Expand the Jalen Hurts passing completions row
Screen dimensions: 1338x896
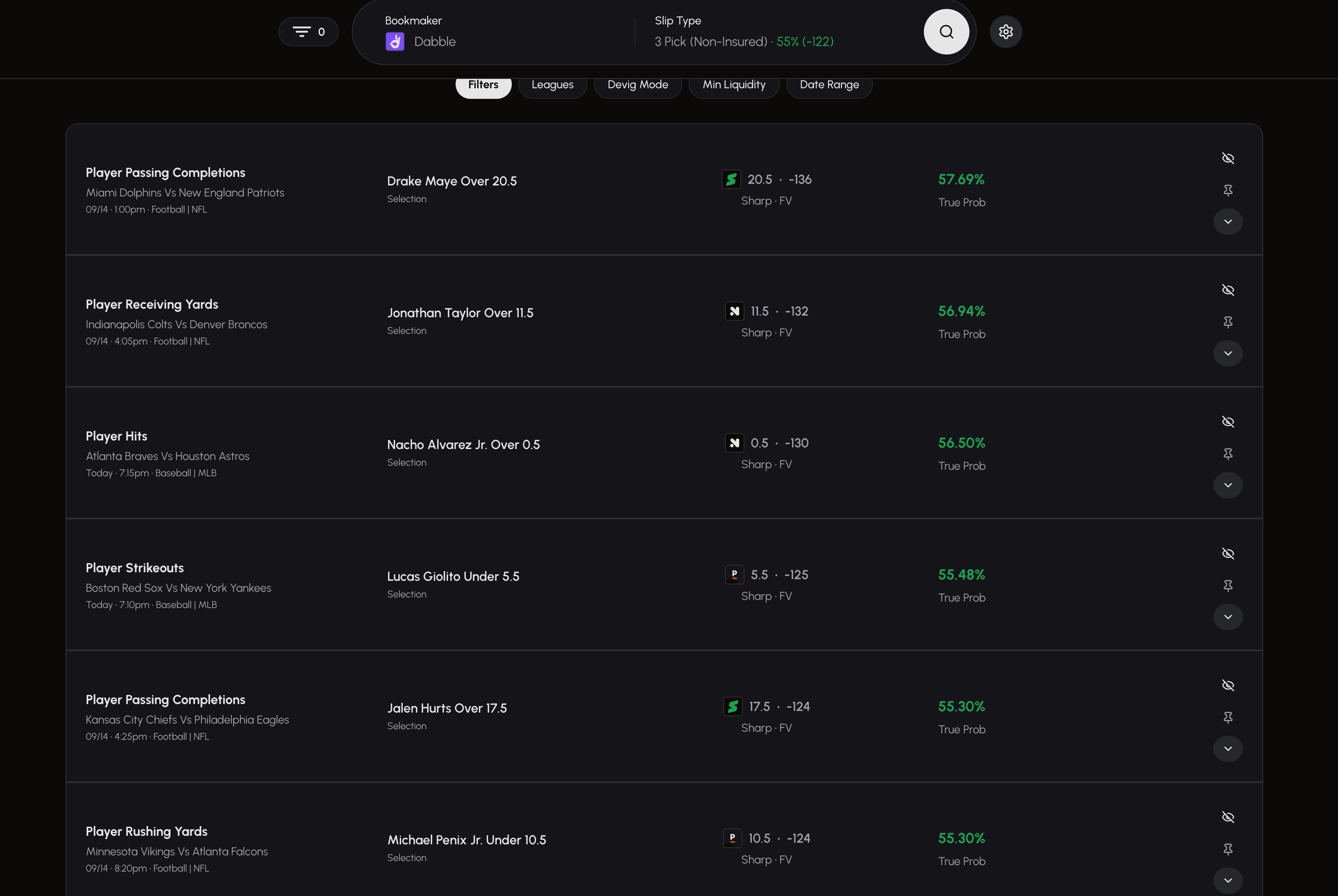coord(1228,749)
